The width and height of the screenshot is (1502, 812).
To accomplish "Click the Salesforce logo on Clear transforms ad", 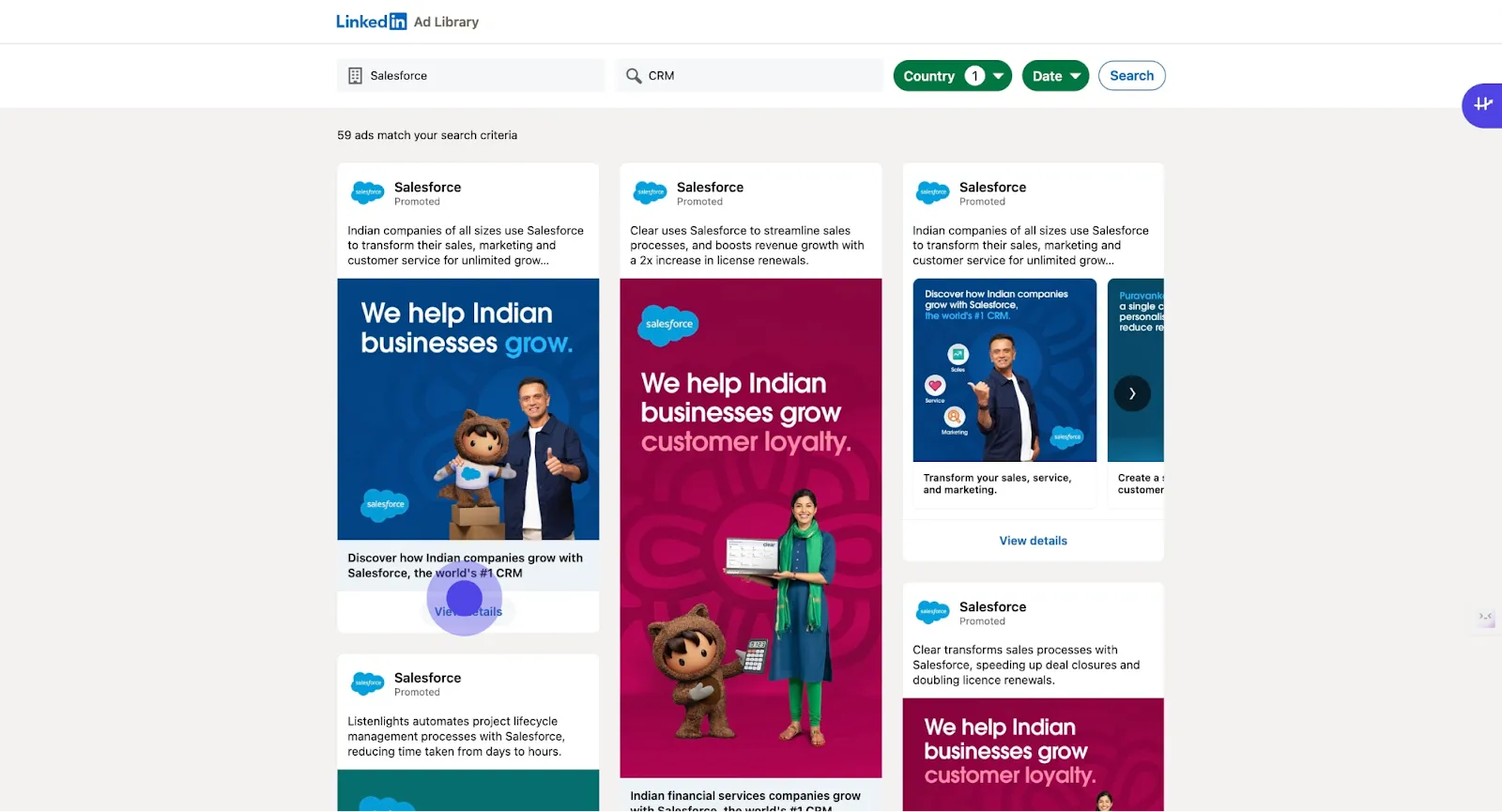I will (932, 612).
